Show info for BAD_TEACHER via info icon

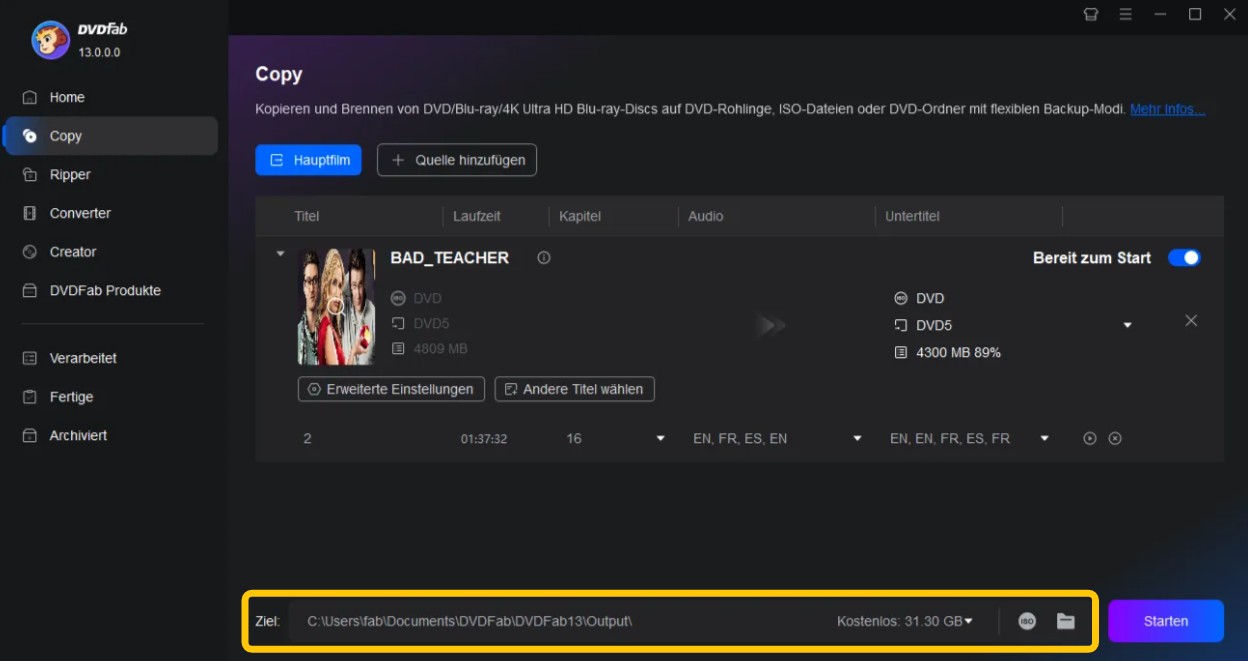[x=544, y=258]
